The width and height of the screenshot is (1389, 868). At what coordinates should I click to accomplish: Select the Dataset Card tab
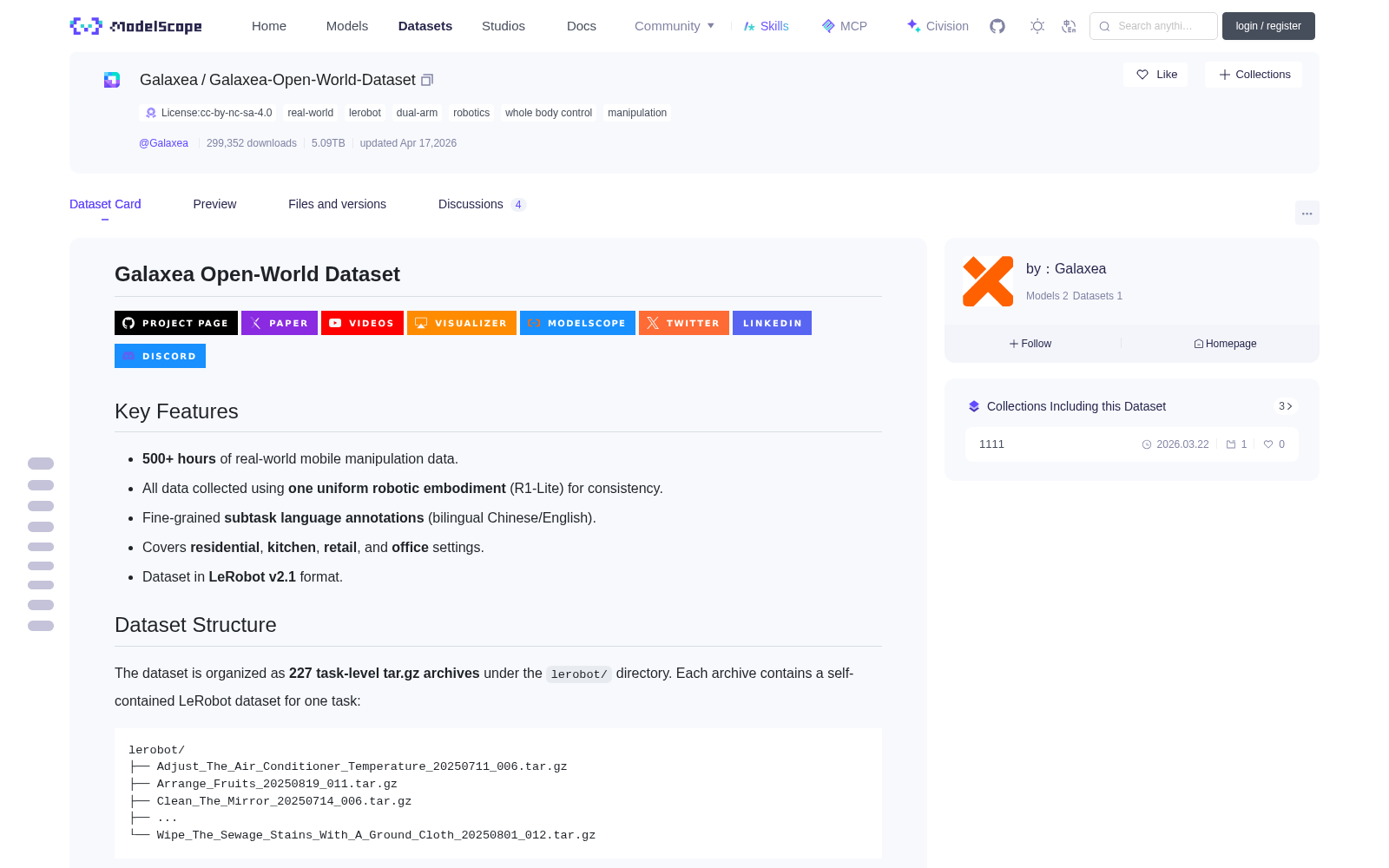pyautogui.click(x=105, y=204)
